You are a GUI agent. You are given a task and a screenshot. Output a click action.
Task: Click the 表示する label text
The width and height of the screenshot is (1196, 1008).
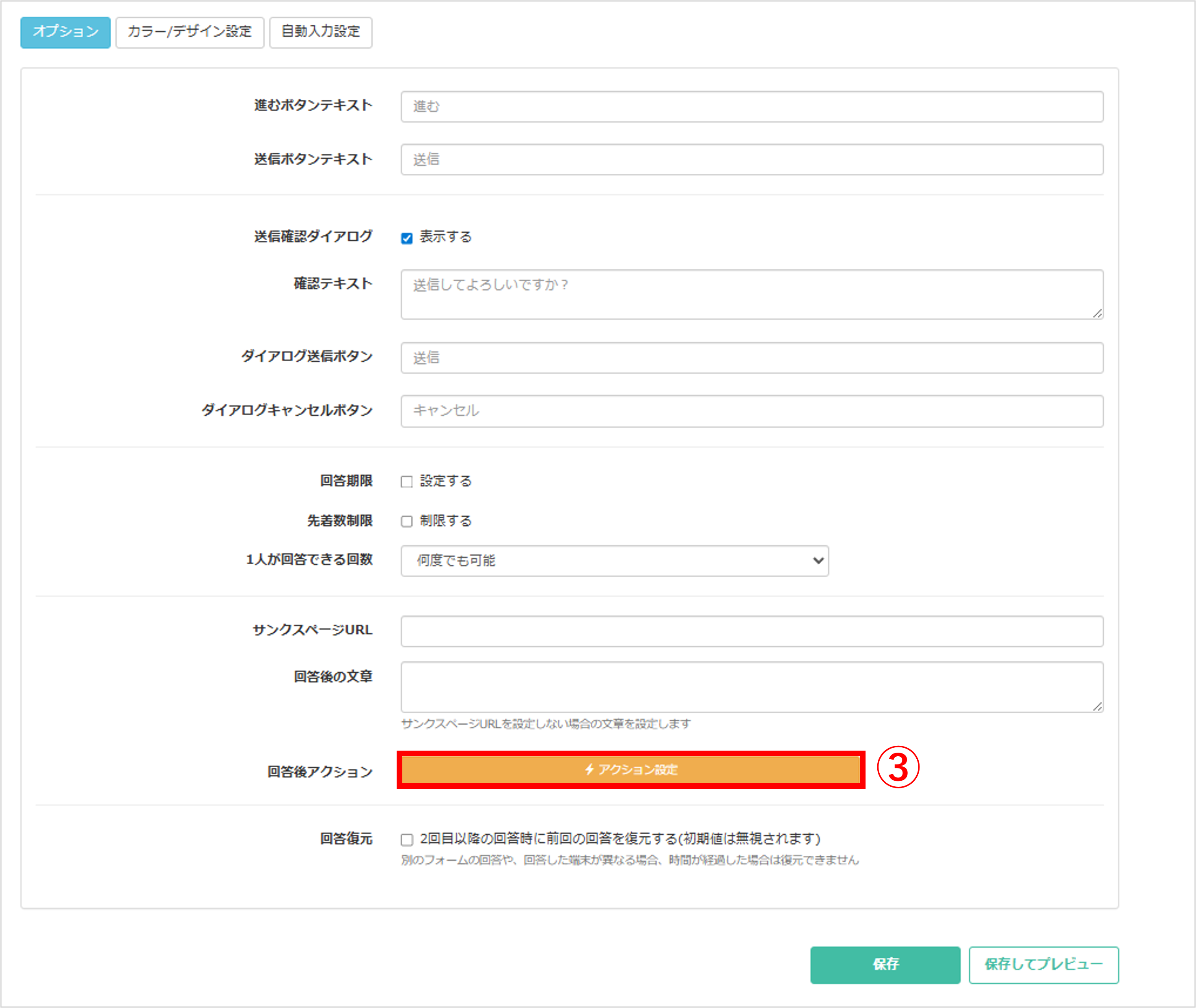click(x=446, y=237)
